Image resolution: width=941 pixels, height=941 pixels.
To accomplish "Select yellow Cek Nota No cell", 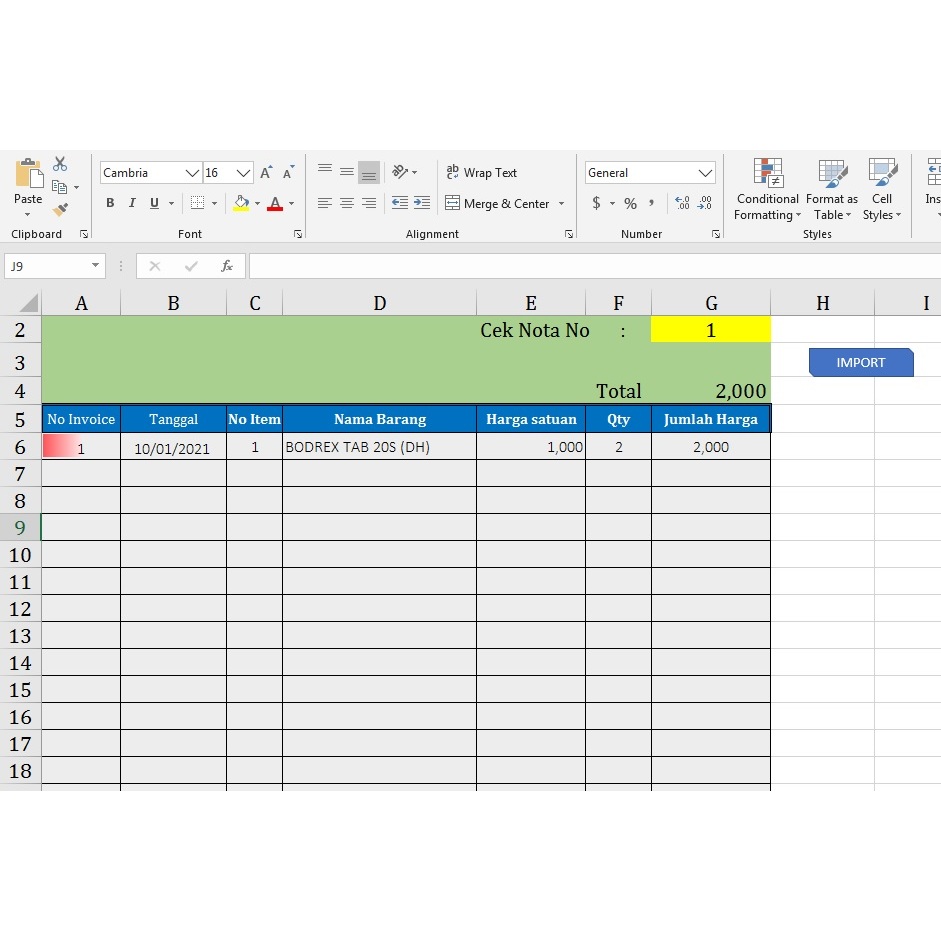I will point(711,330).
